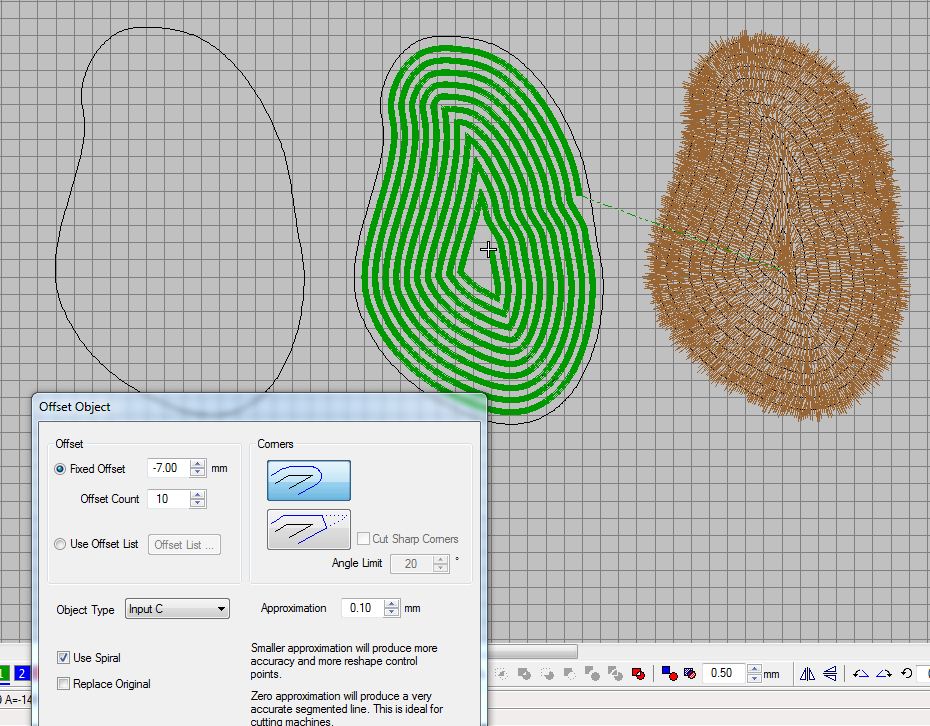Image resolution: width=930 pixels, height=726 pixels.
Task: Click the flip horizontal mirror icon
Action: pyautogui.click(x=807, y=674)
